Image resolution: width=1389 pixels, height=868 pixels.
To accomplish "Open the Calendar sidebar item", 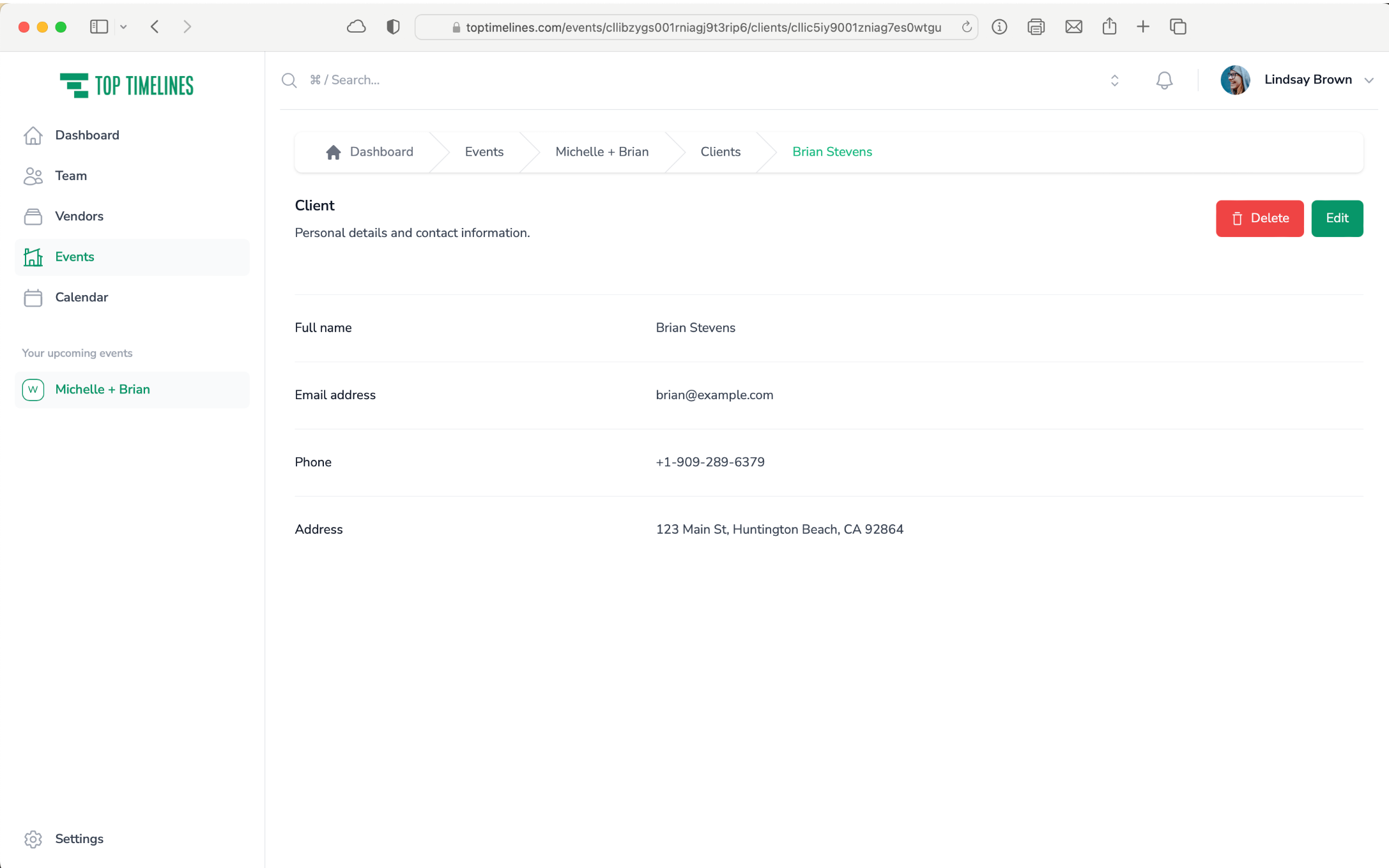I will point(81,297).
